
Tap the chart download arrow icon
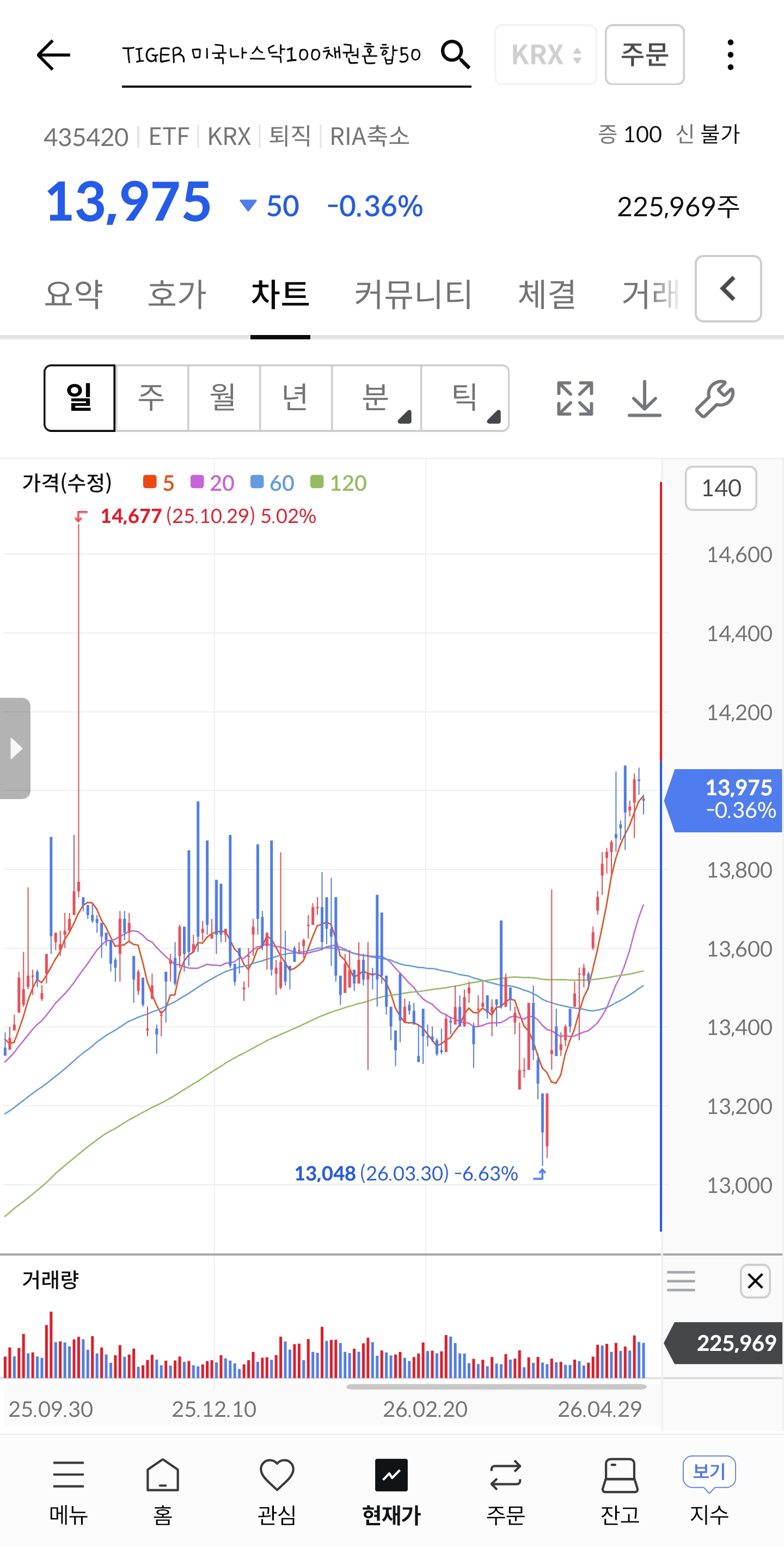pyautogui.click(x=644, y=398)
